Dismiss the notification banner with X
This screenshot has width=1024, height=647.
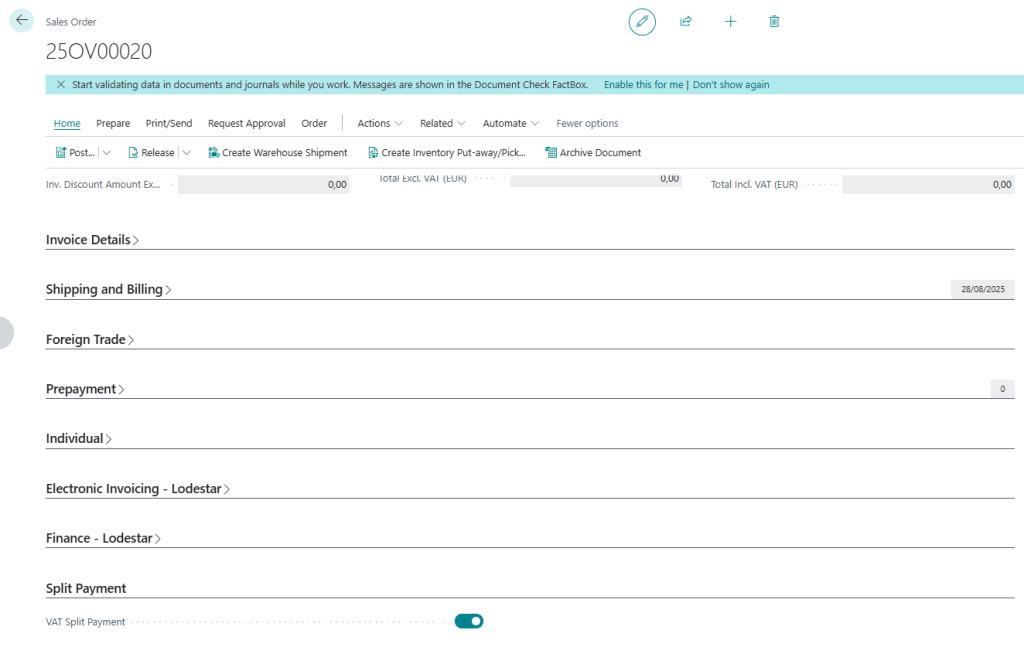click(61, 85)
